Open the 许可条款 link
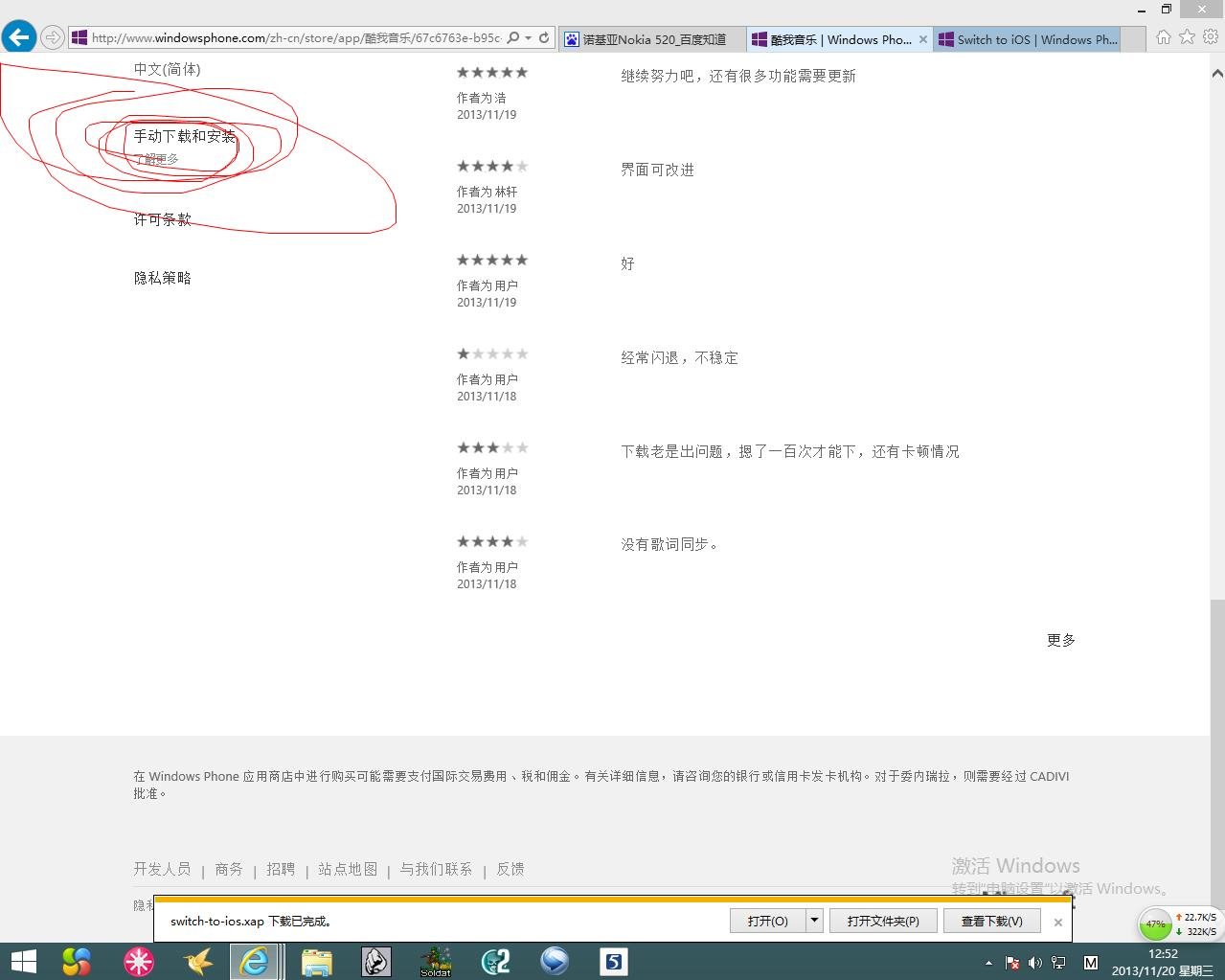The width and height of the screenshot is (1225, 980). point(162,219)
